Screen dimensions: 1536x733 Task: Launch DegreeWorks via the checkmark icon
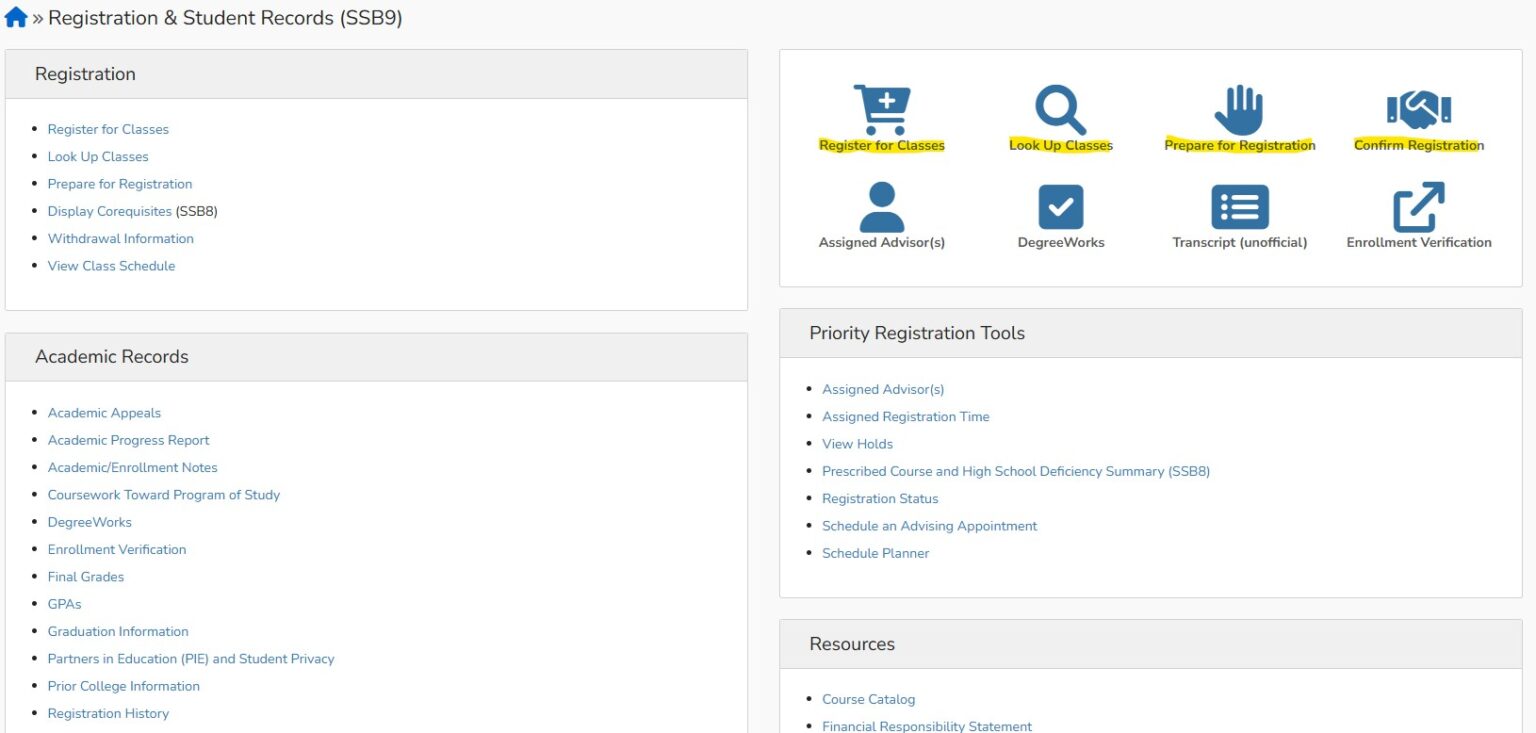pos(1059,207)
